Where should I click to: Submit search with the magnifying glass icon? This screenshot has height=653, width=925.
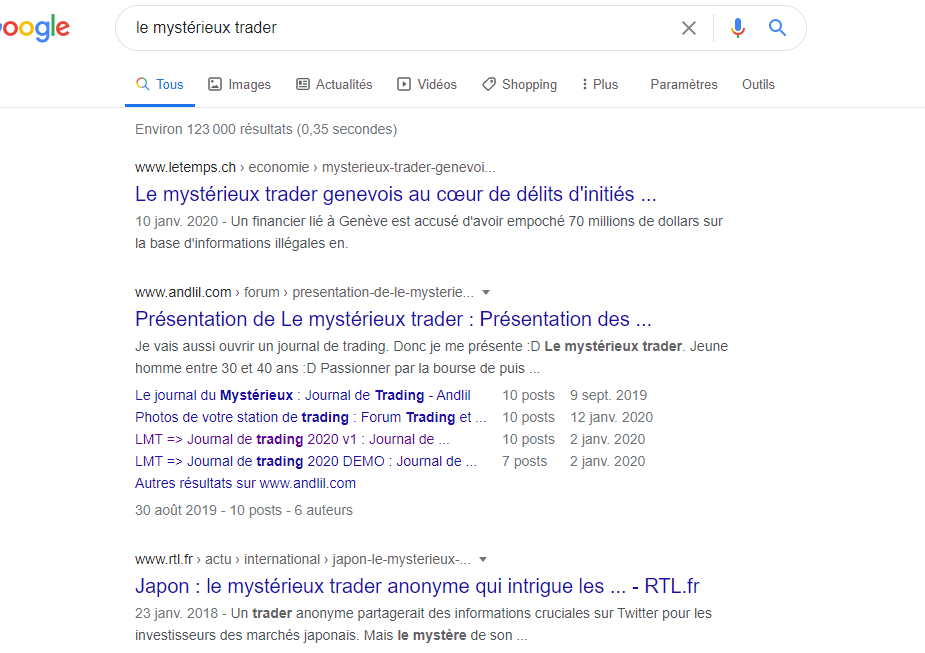777,28
